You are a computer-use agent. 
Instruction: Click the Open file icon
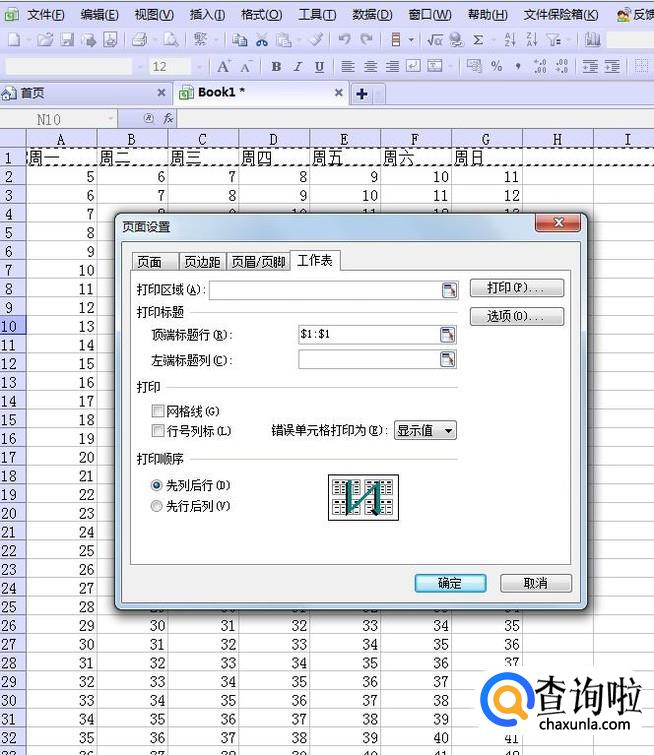click(45, 39)
